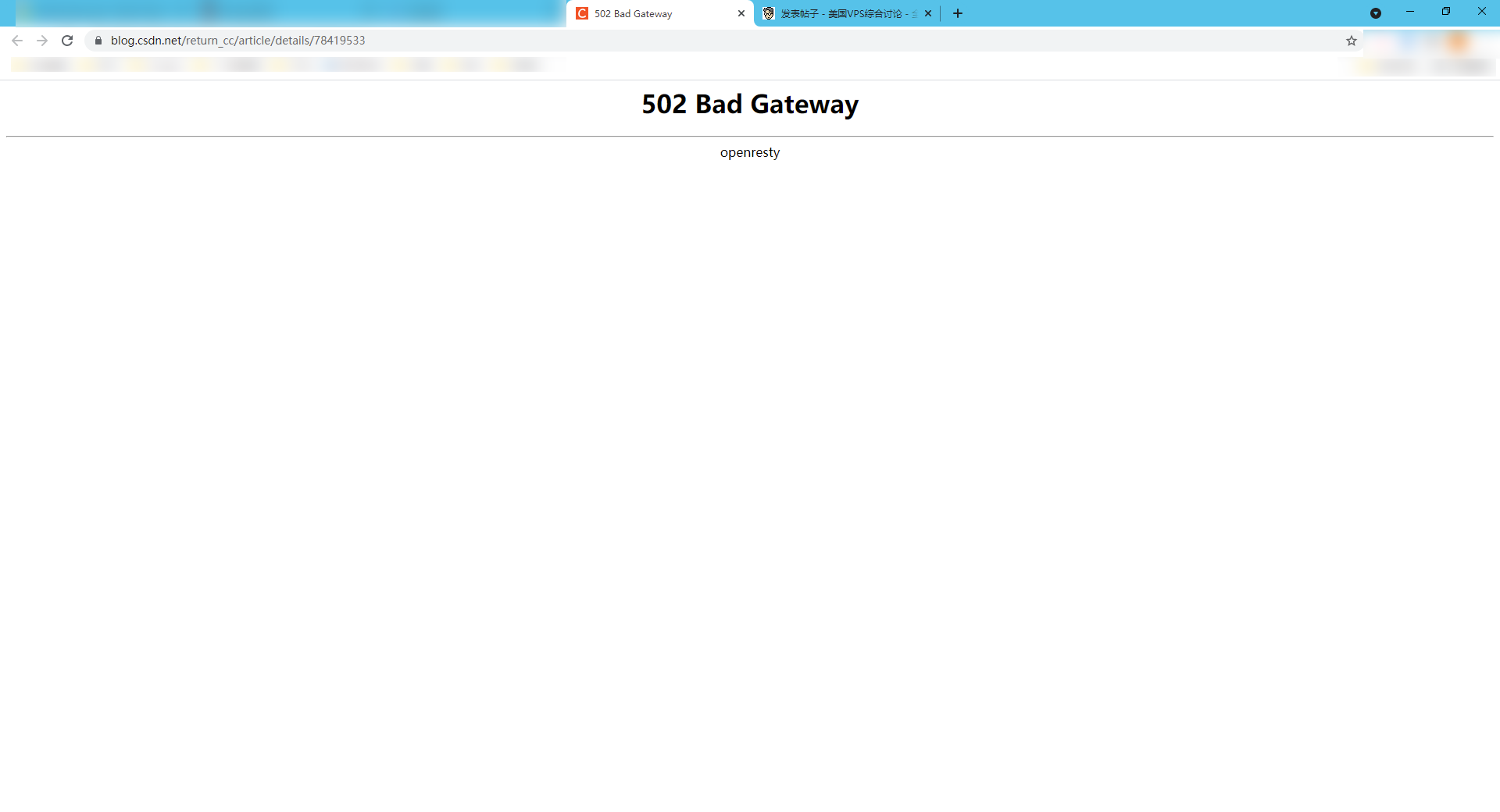This screenshot has height=812, width=1500.
Task: Restore down the browser window
Action: 1446,12
